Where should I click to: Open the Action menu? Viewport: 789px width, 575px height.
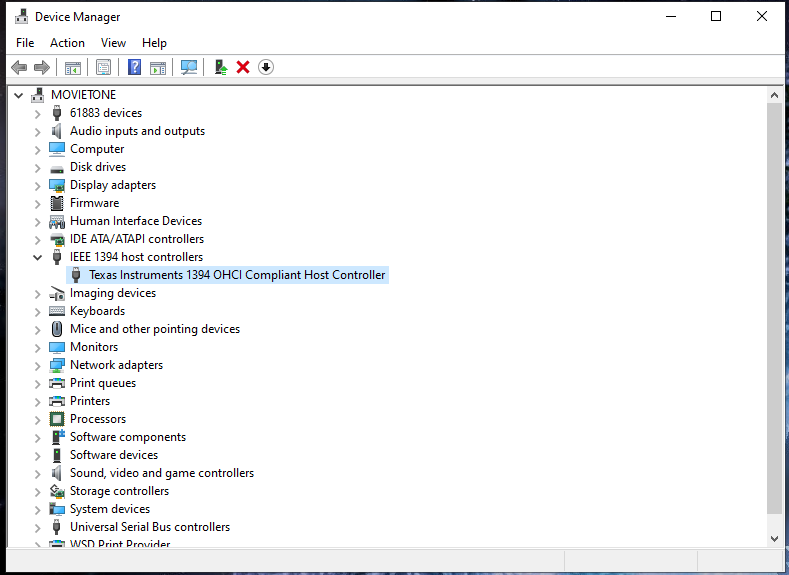pos(67,43)
